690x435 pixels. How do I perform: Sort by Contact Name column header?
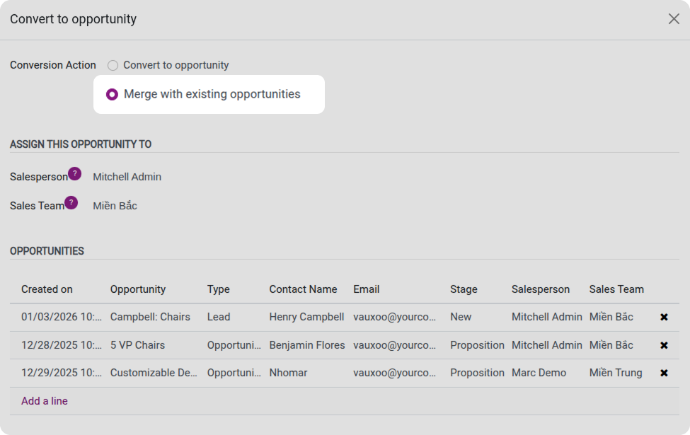coord(303,289)
